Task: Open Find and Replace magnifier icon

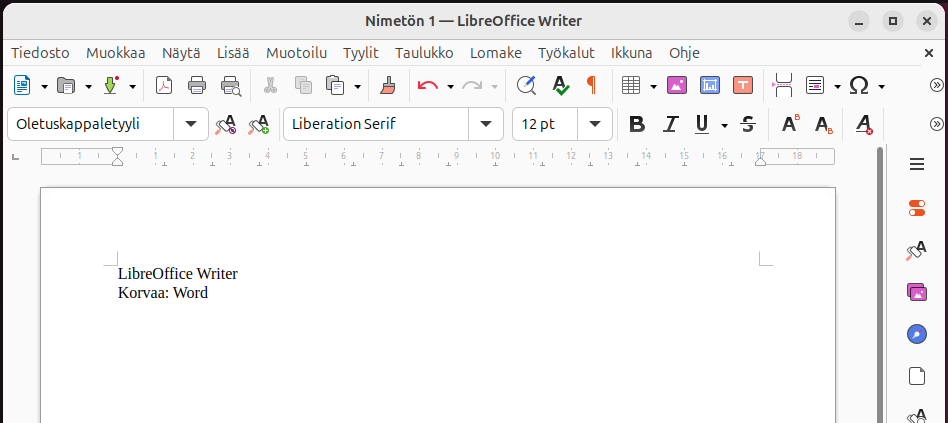Action: pos(527,86)
